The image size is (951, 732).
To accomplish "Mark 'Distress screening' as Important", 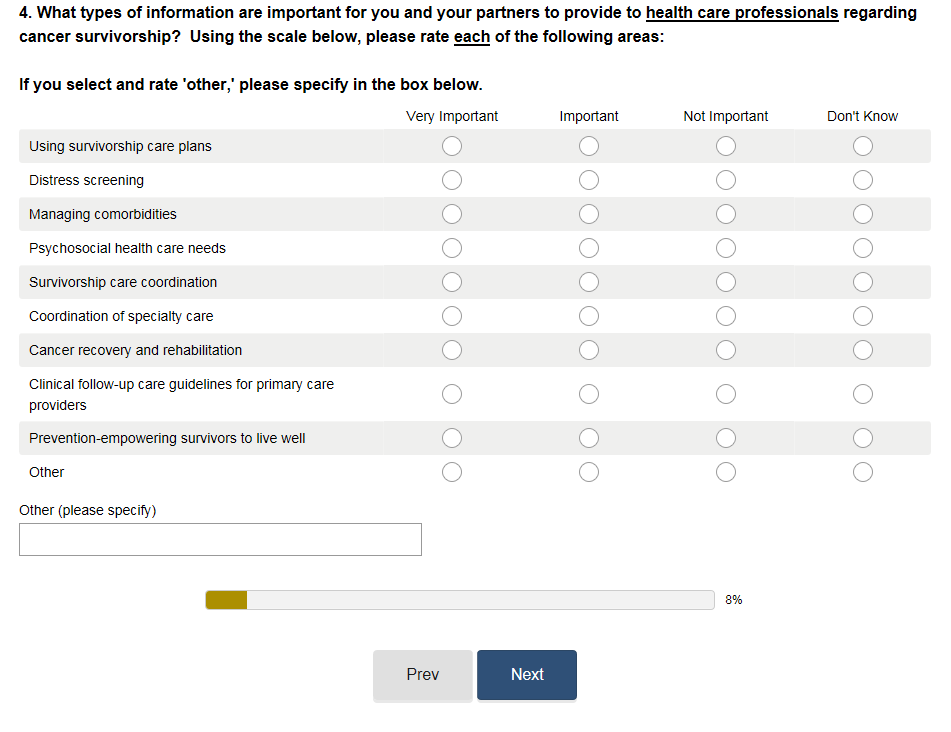I will click(x=589, y=181).
